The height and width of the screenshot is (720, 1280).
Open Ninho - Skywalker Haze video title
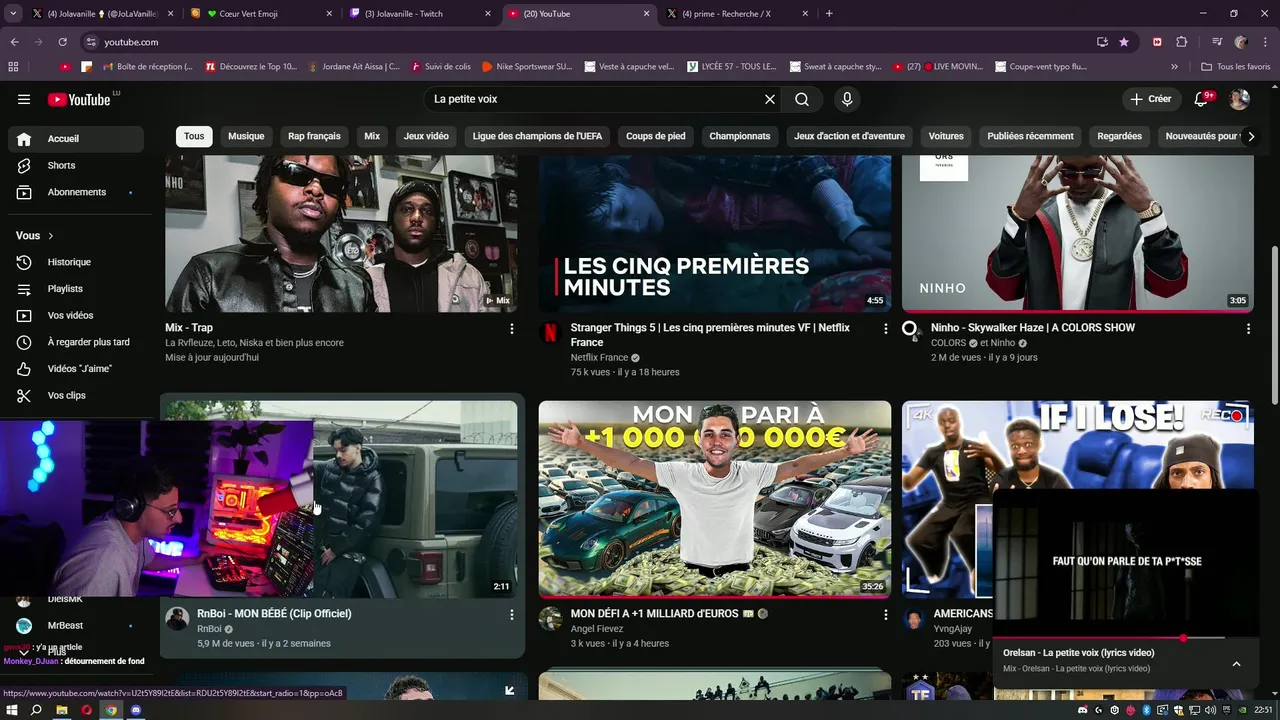(1033, 328)
